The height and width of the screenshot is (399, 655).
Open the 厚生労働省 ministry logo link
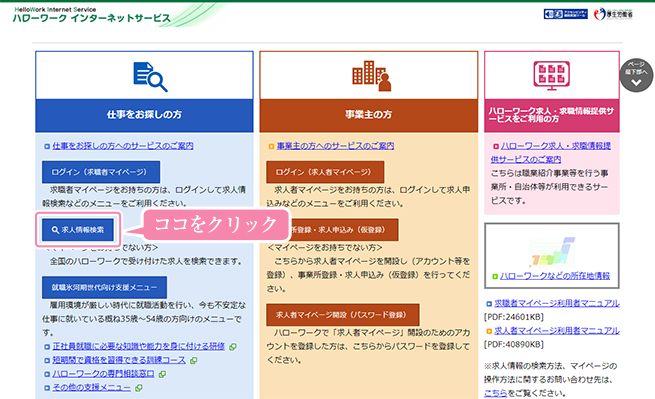pyautogui.click(x=613, y=14)
